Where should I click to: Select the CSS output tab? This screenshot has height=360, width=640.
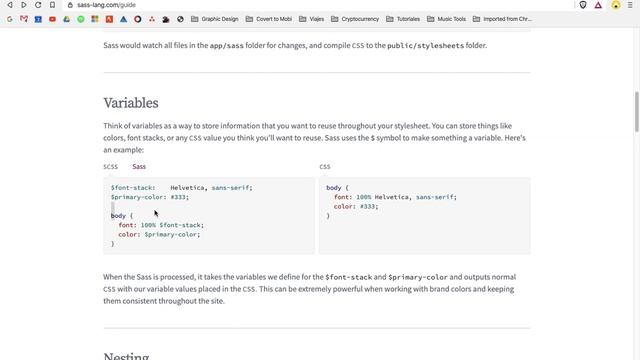[325, 167]
